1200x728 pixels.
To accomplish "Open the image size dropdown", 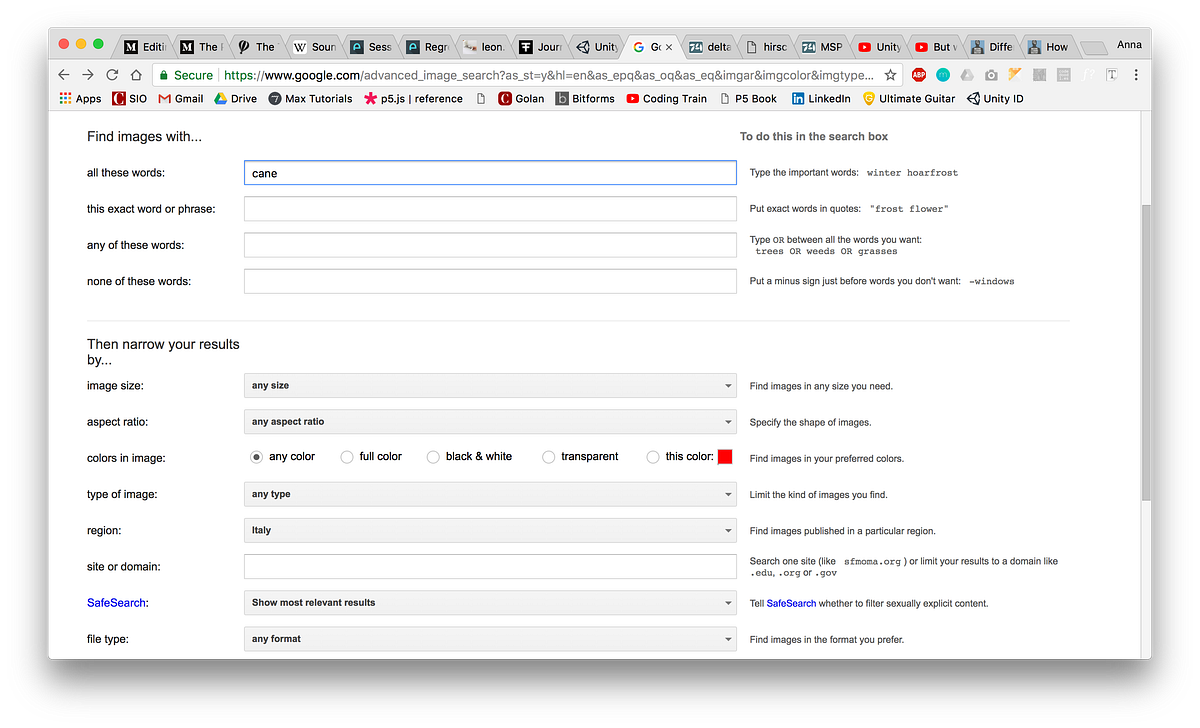I will 490,385.
